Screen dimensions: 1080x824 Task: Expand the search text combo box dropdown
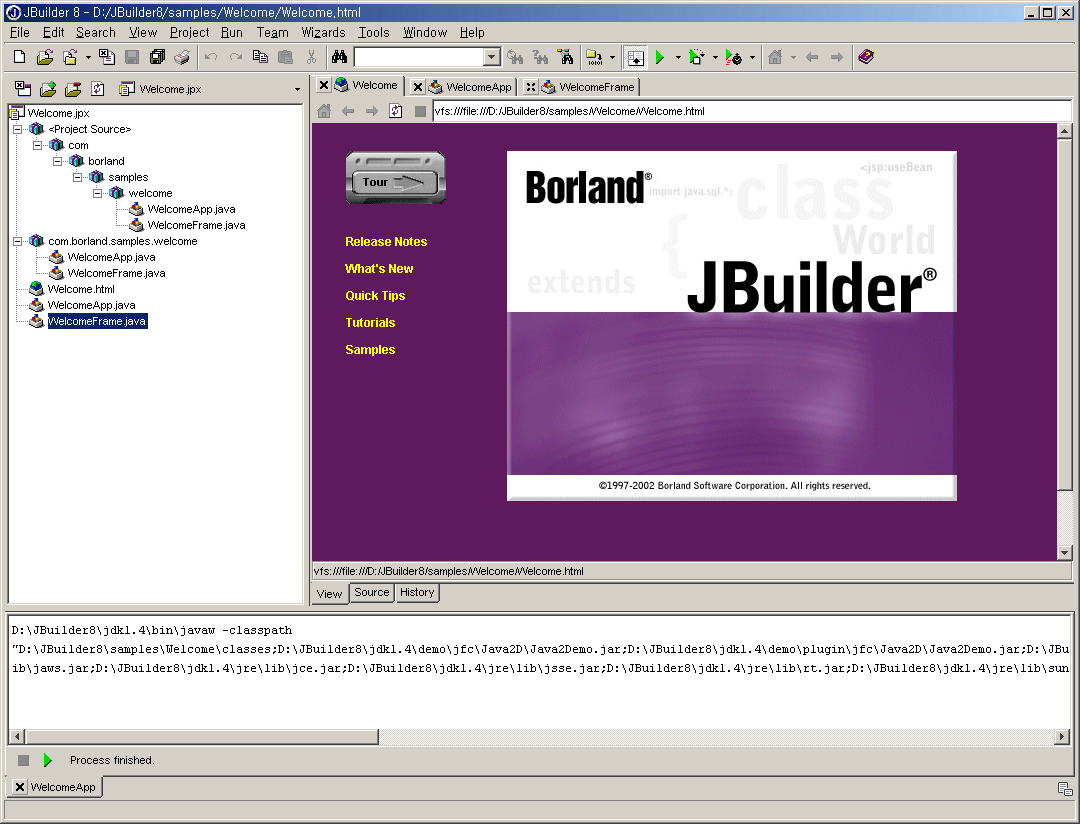pos(491,58)
